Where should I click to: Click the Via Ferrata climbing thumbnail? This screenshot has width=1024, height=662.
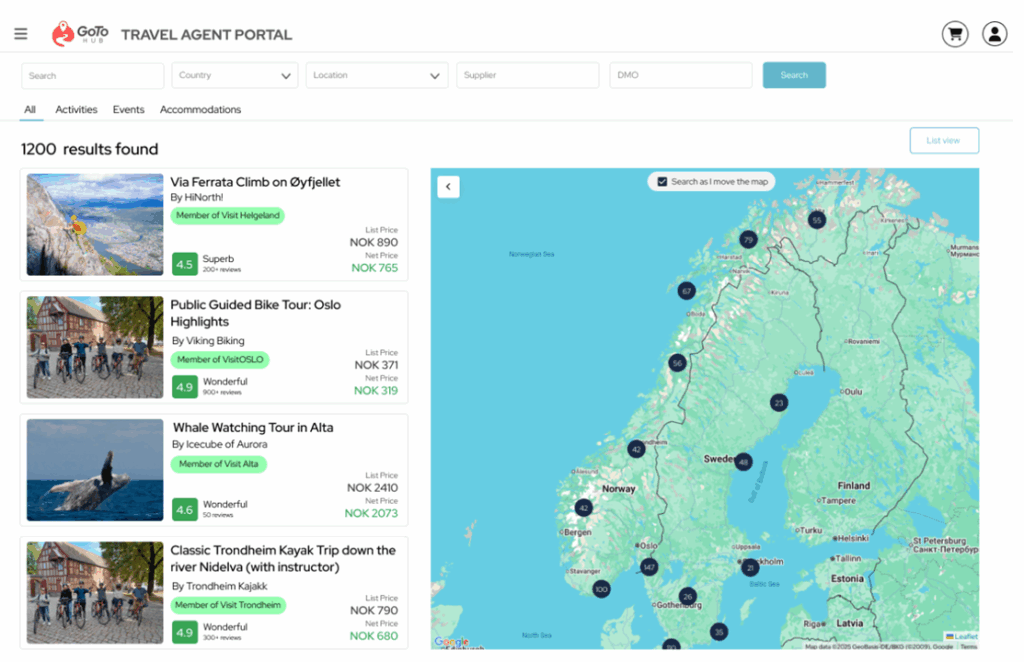[x=96, y=227]
